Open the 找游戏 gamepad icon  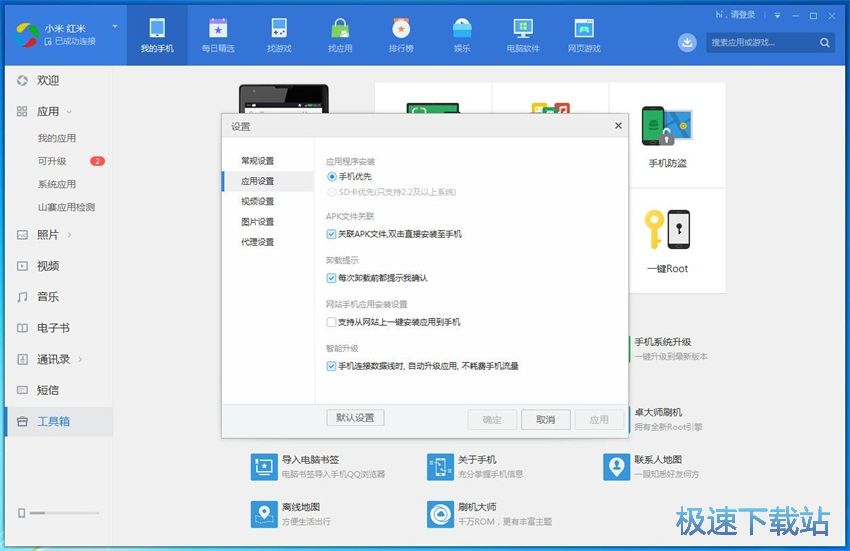[279, 28]
